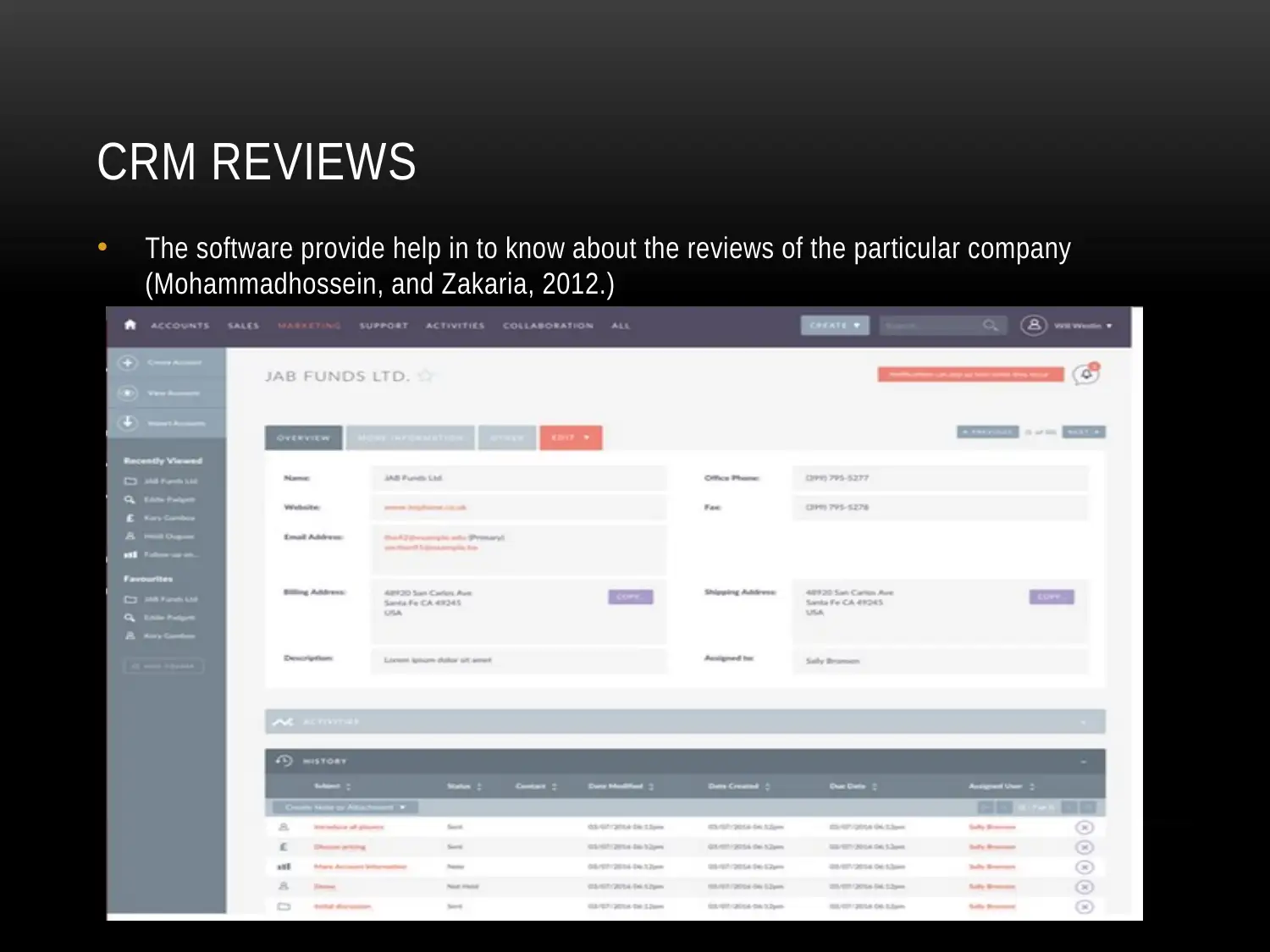
Task: Open second history row subject link
Action: point(340,847)
